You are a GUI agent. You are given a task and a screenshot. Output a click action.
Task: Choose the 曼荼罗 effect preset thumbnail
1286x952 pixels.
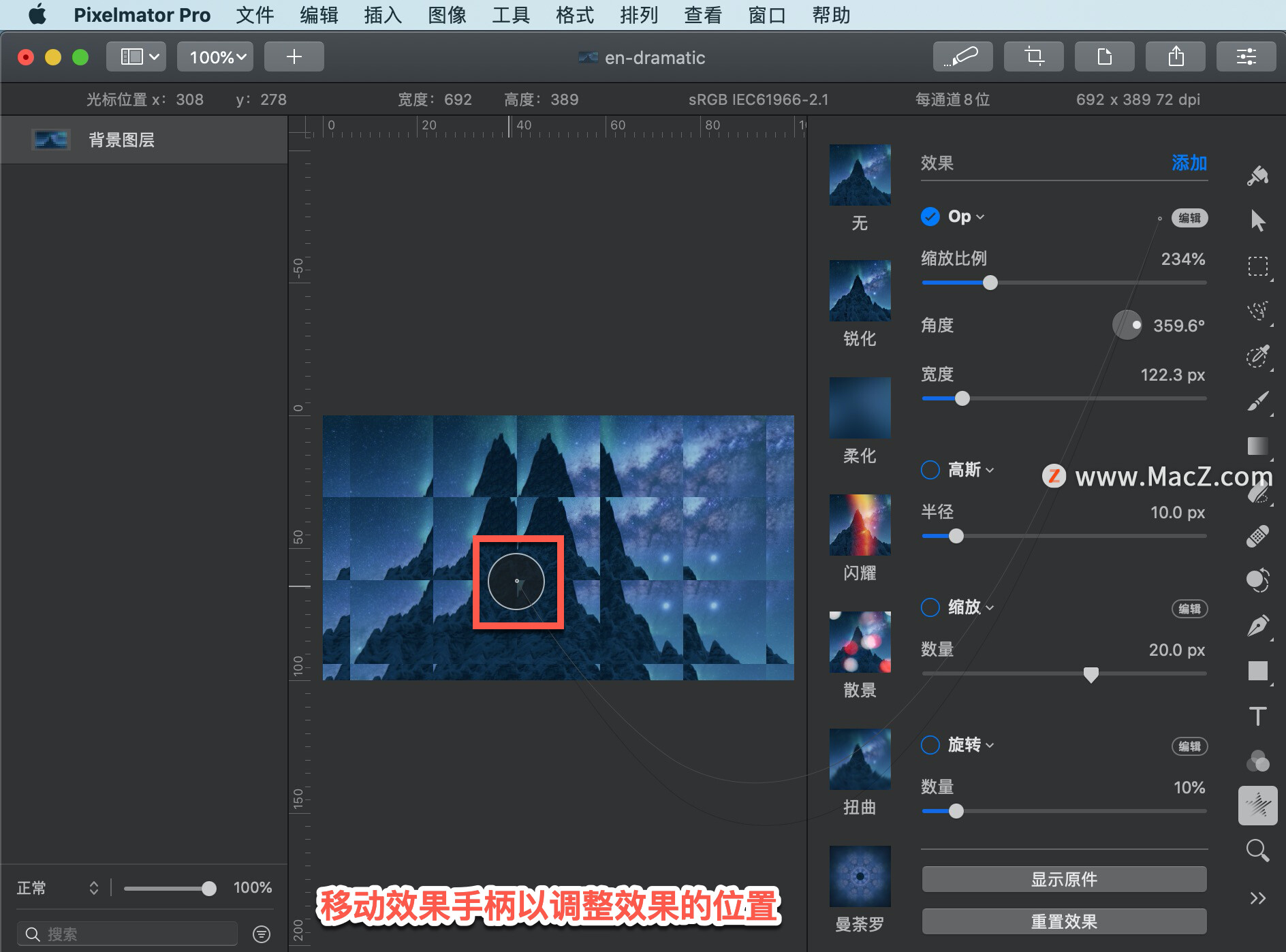coord(860,876)
